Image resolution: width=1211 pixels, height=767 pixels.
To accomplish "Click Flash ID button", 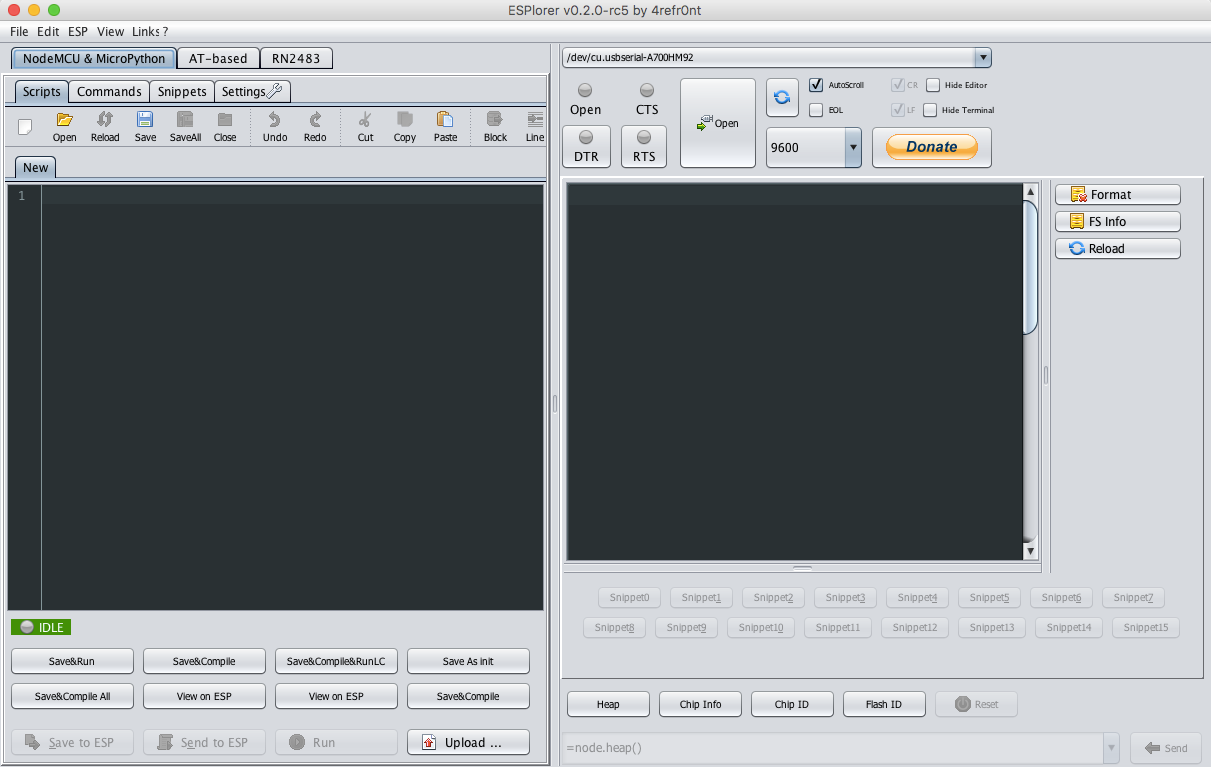I will point(884,704).
